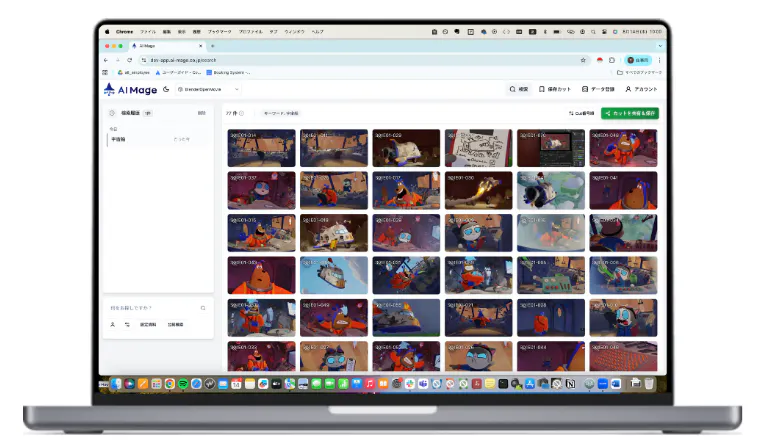Viewport: 765px width, 448px height.
Task: Open the rocket flame trail thumbnail
Action: click(x=479, y=190)
